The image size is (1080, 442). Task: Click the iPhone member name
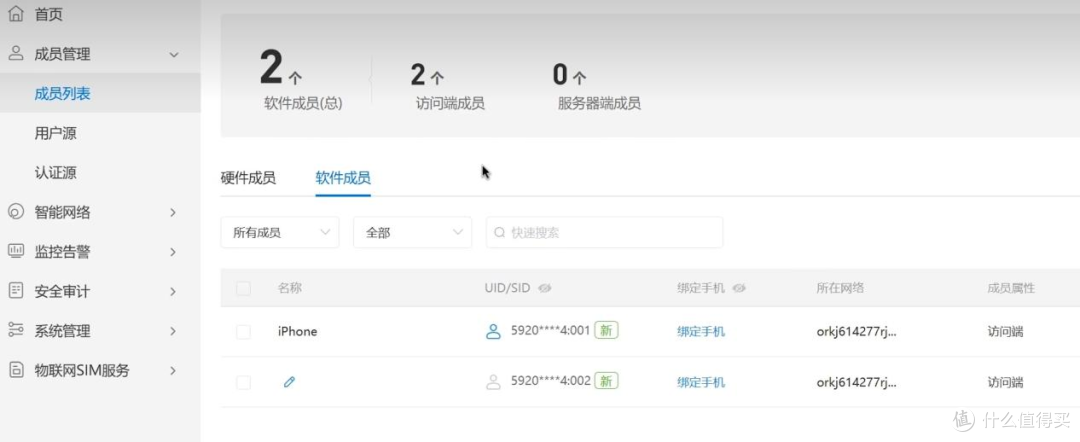click(x=298, y=332)
